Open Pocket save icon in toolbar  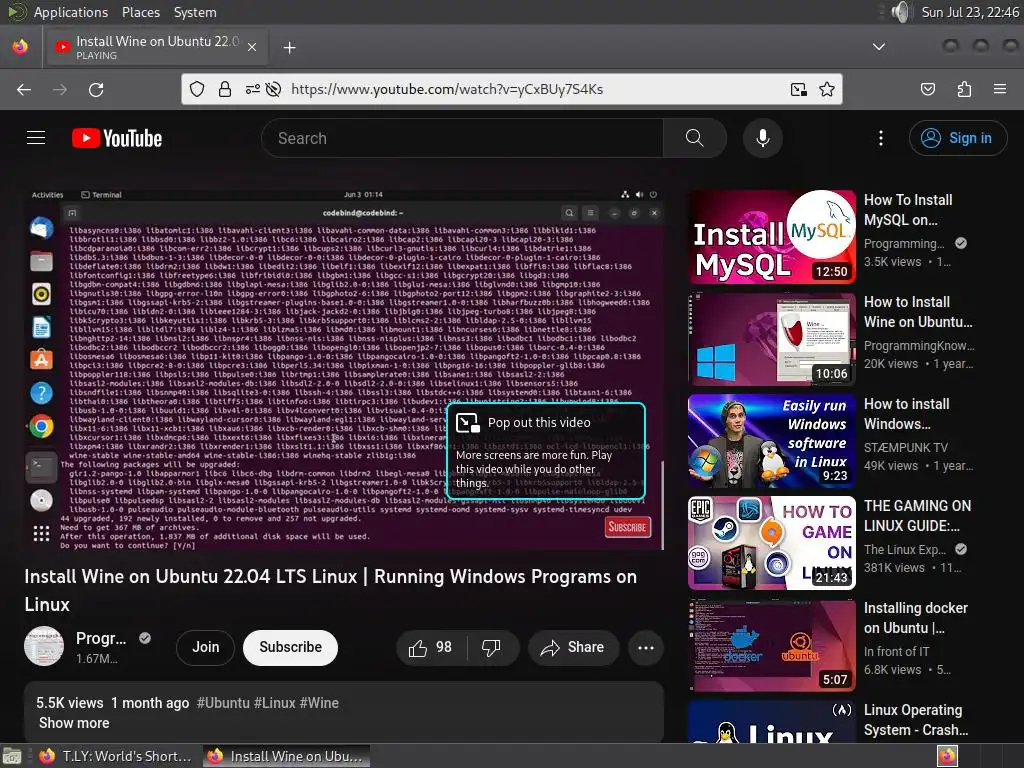pyautogui.click(x=927, y=89)
